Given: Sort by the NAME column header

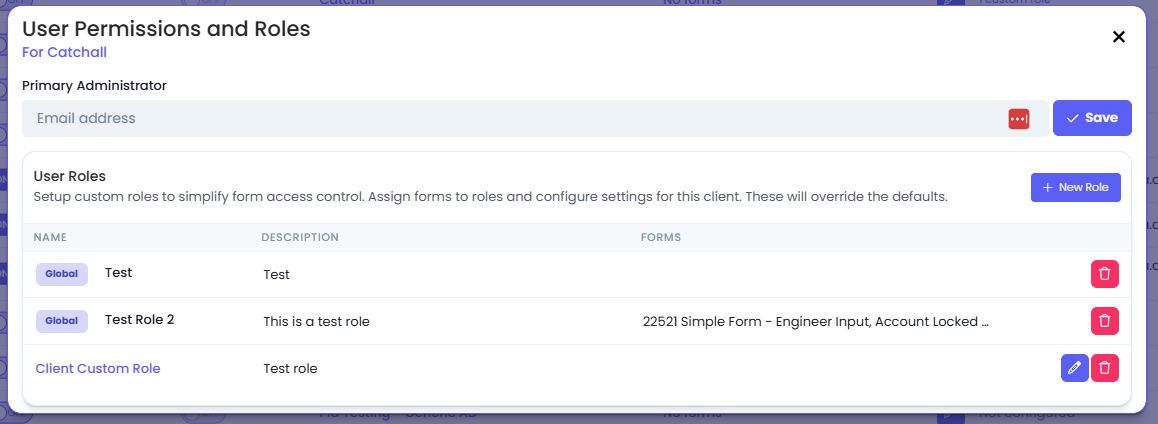Looking at the screenshot, I should 50,237.
